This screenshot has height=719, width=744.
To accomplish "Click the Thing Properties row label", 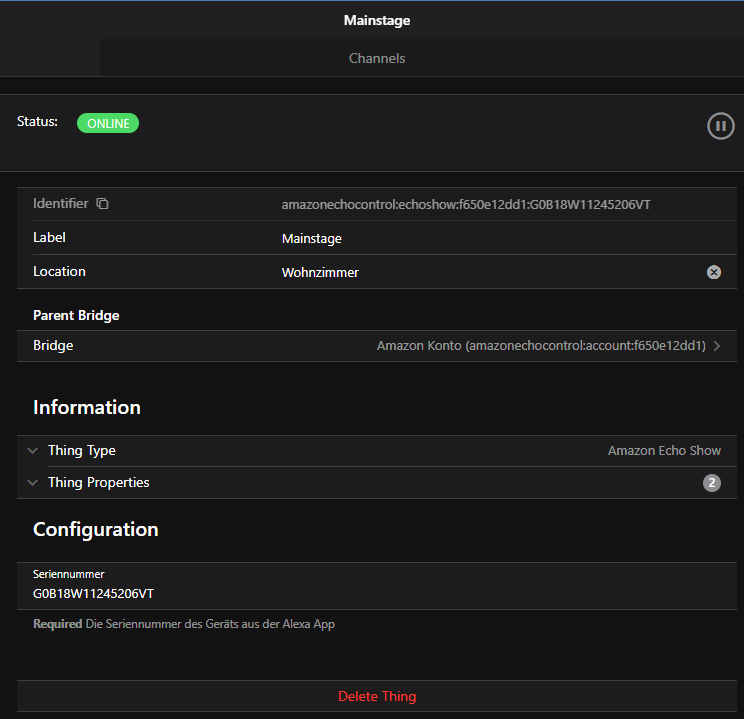I will click(x=98, y=483).
